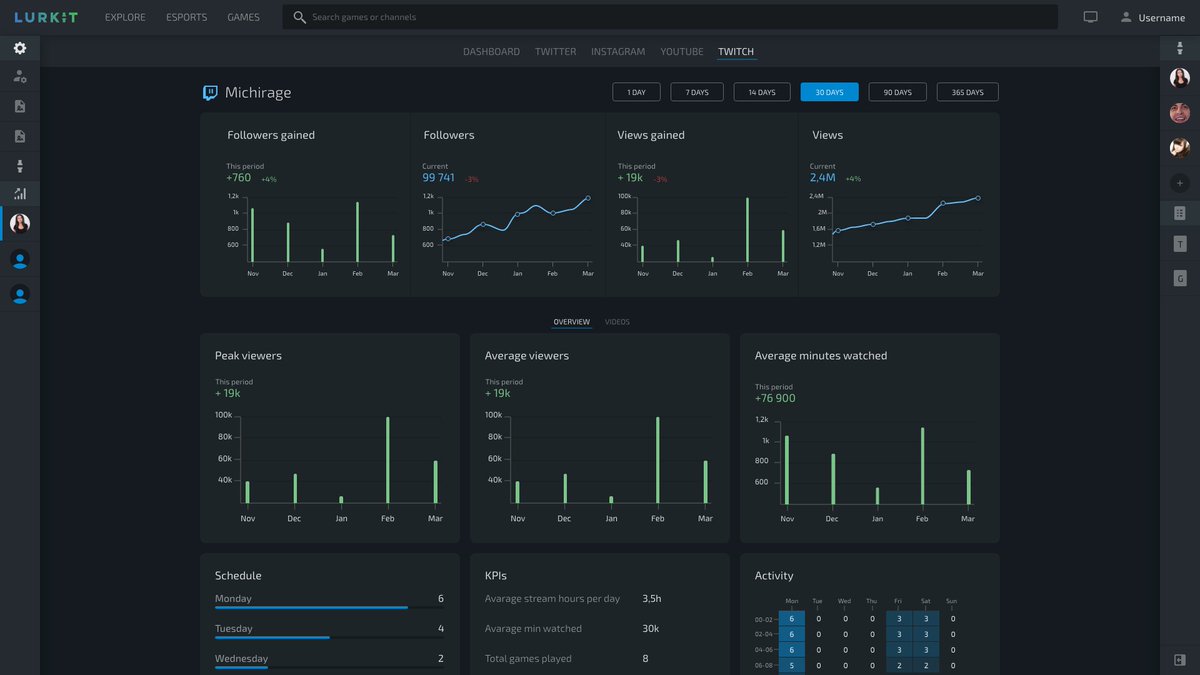
Task: Click the +76 900 average minutes value
Action: point(775,398)
